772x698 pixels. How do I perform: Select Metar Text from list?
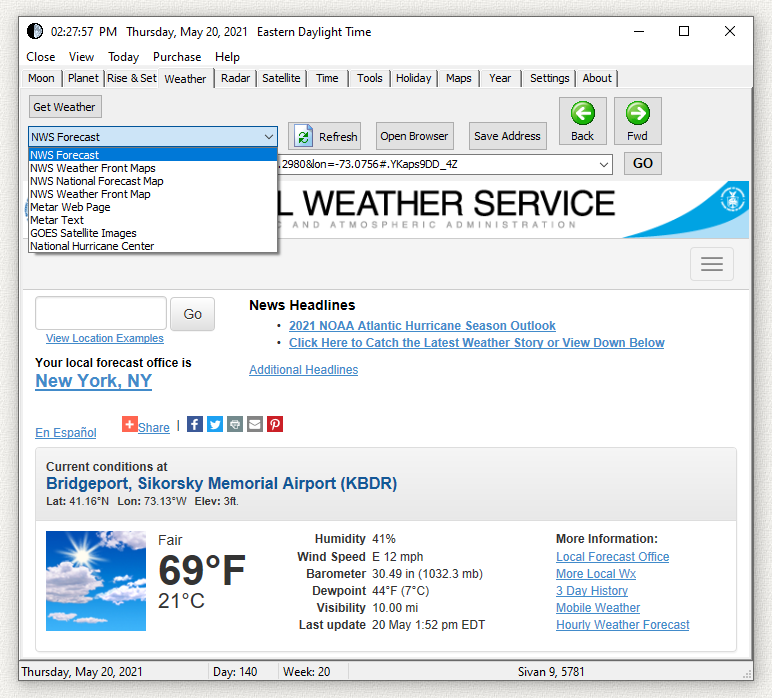pyautogui.click(x=153, y=220)
